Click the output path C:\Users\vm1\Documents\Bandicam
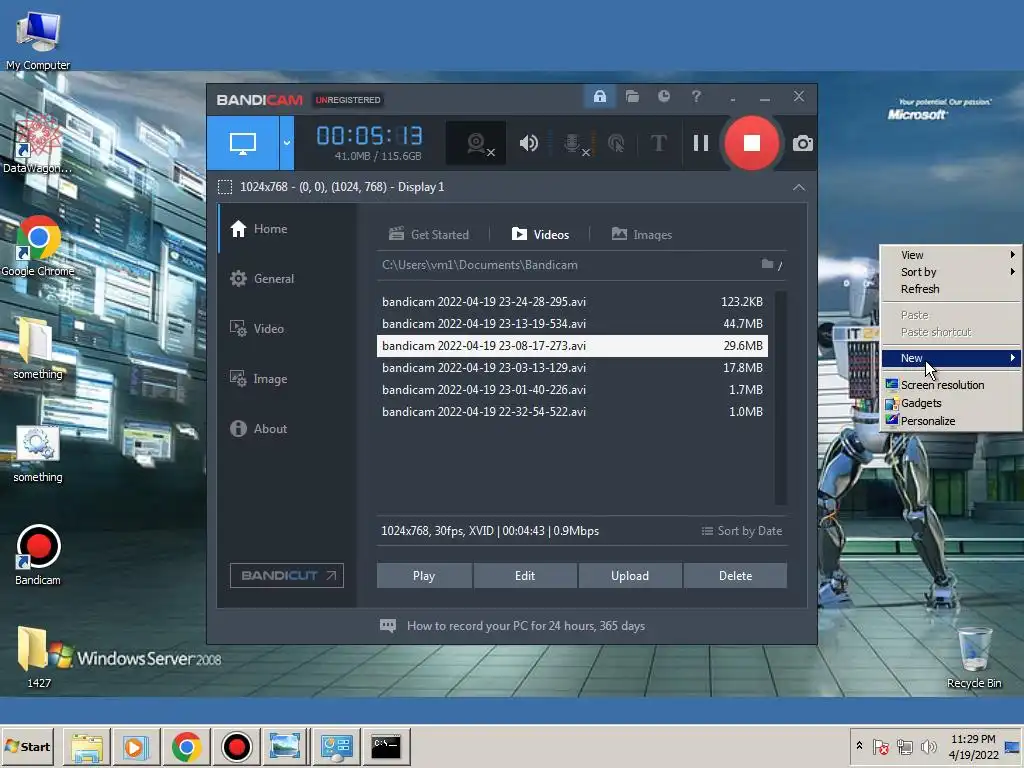 [479, 265]
